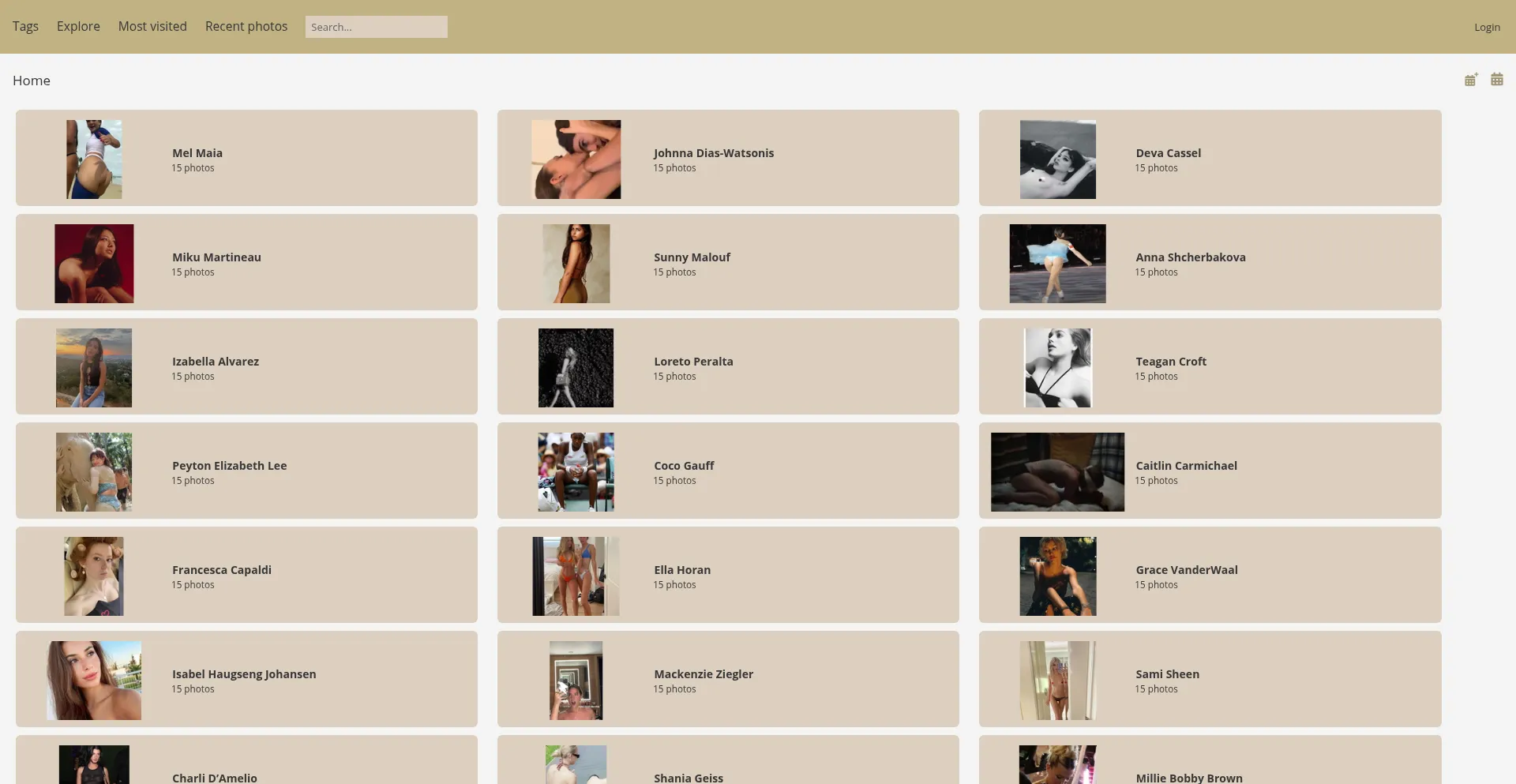Click the Loreto Peralta album title
The image size is (1516, 784).
[x=693, y=362]
